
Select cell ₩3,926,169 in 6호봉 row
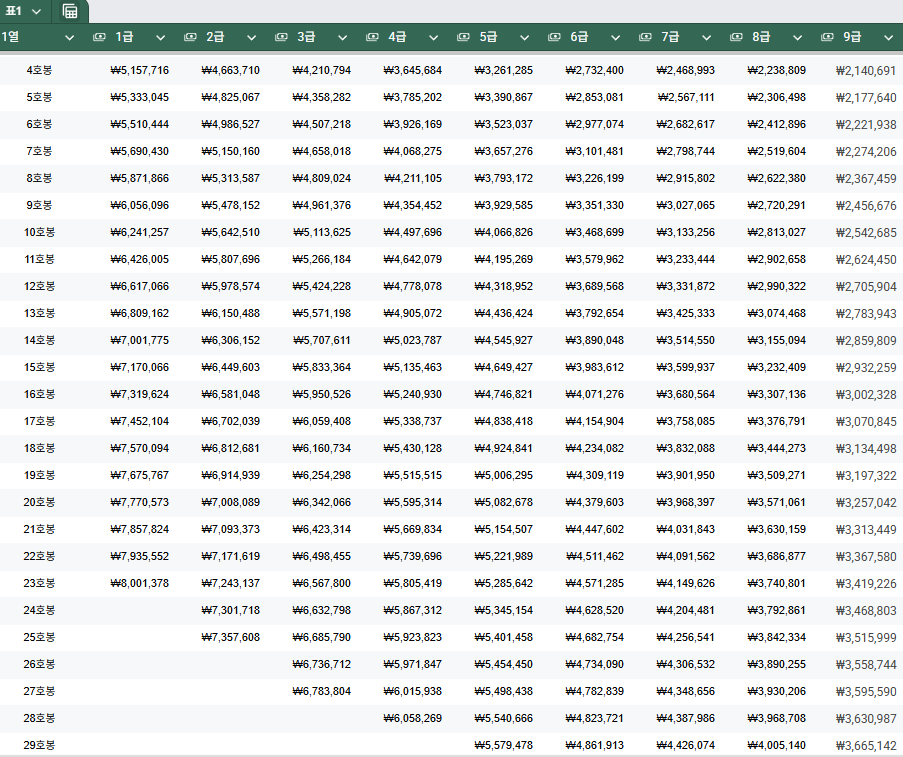point(413,124)
